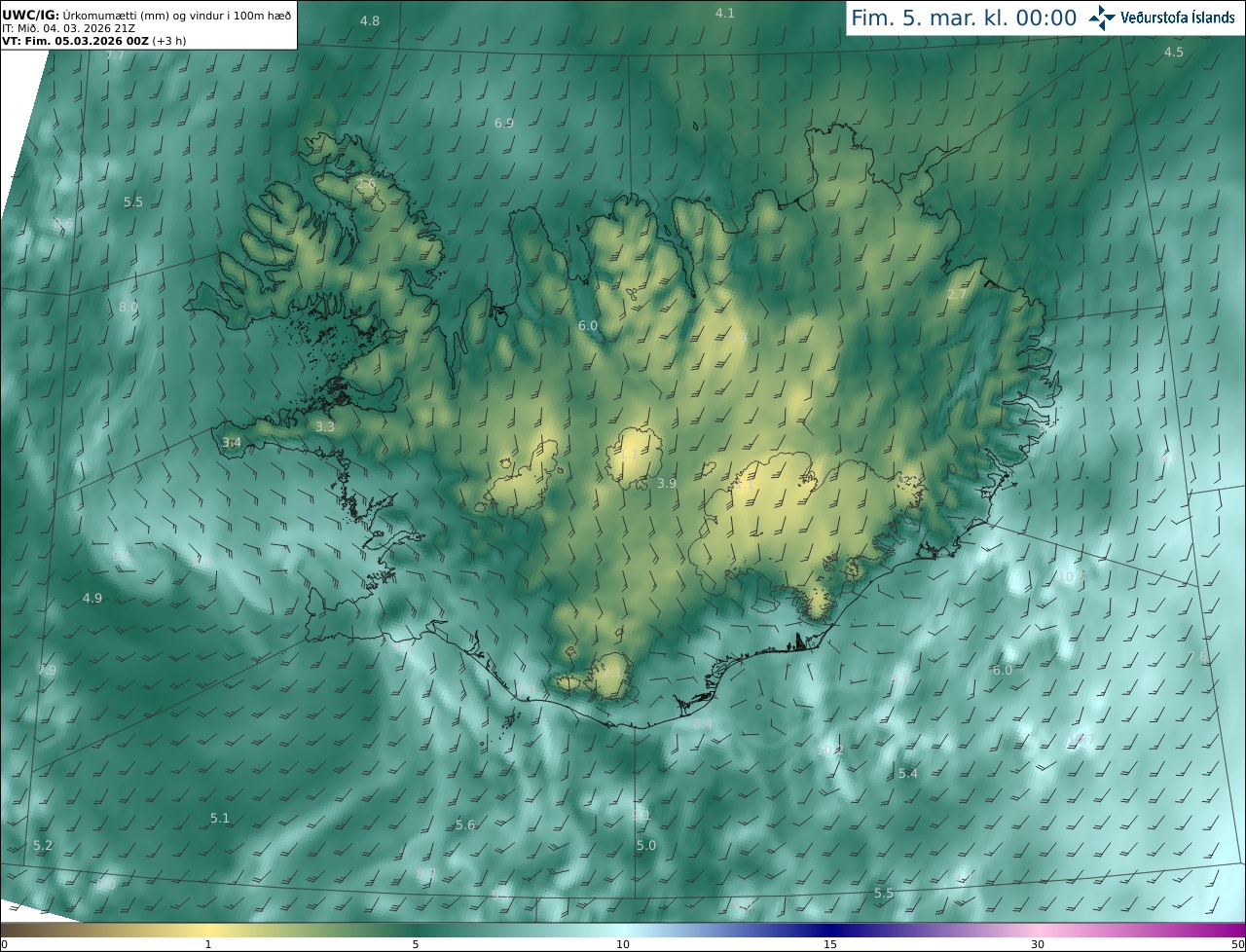Select the date header Fim. 5. mar. kl. 00:00
Image resolution: width=1246 pixels, height=952 pixels.
click(x=964, y=18)
